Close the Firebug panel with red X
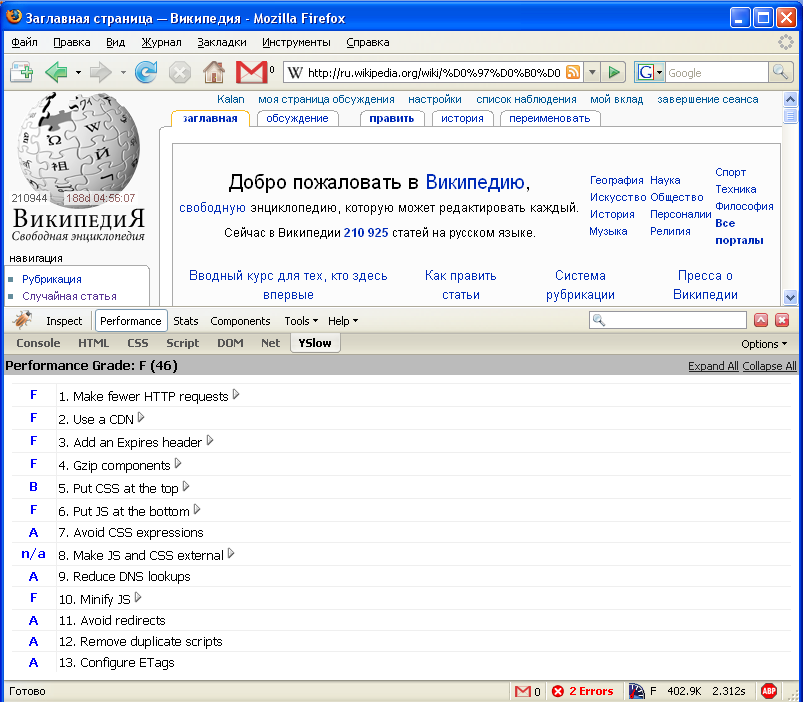The height and width of the screenshot is (702, 803). 782,321
